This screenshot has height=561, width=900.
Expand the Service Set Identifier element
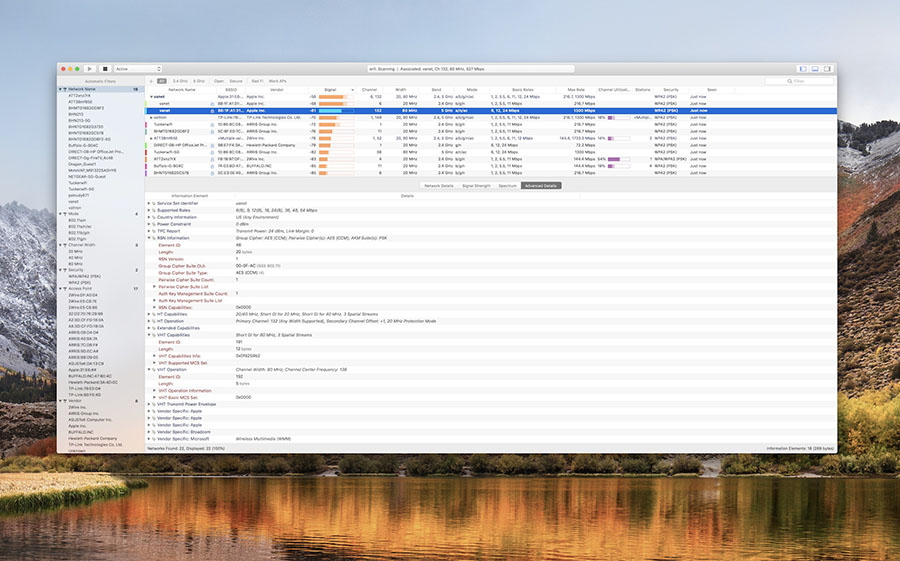click(x=149, y=203)
